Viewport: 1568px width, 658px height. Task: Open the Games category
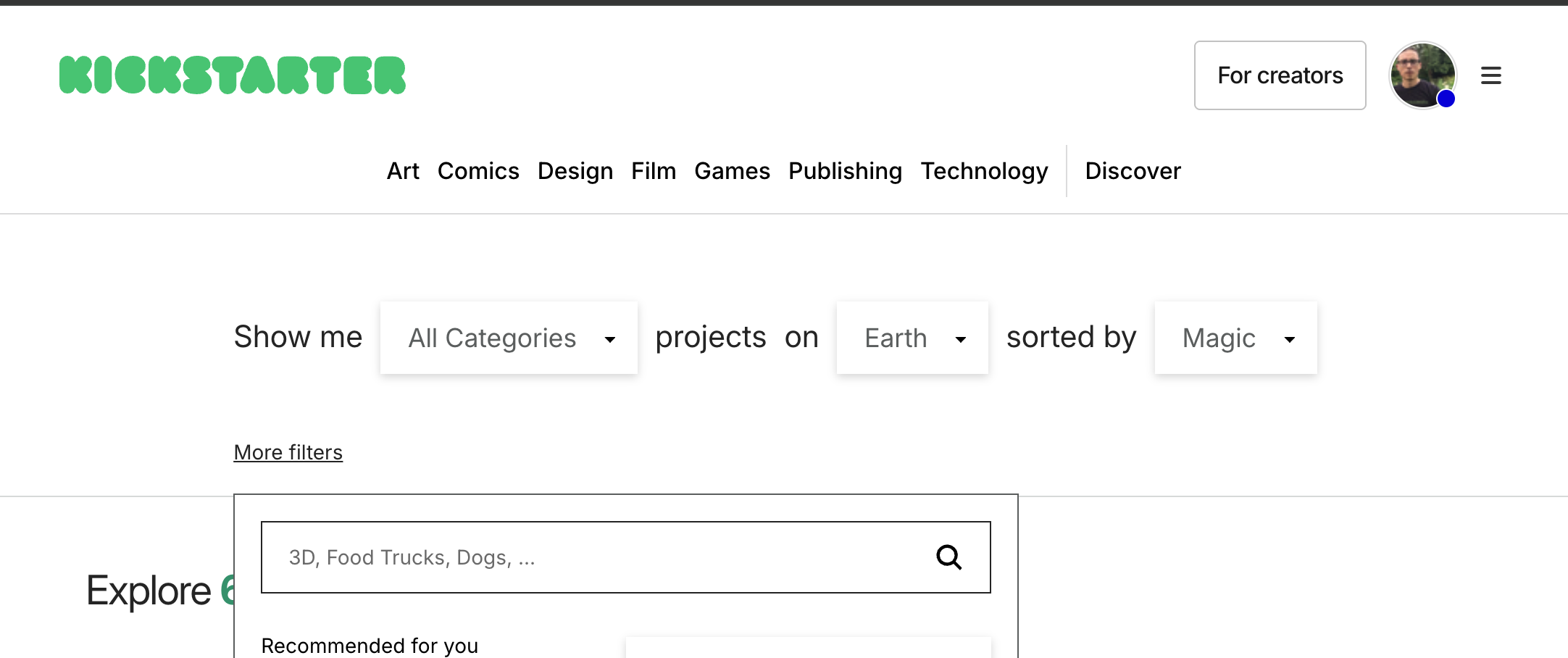click(x=732, y=171)
